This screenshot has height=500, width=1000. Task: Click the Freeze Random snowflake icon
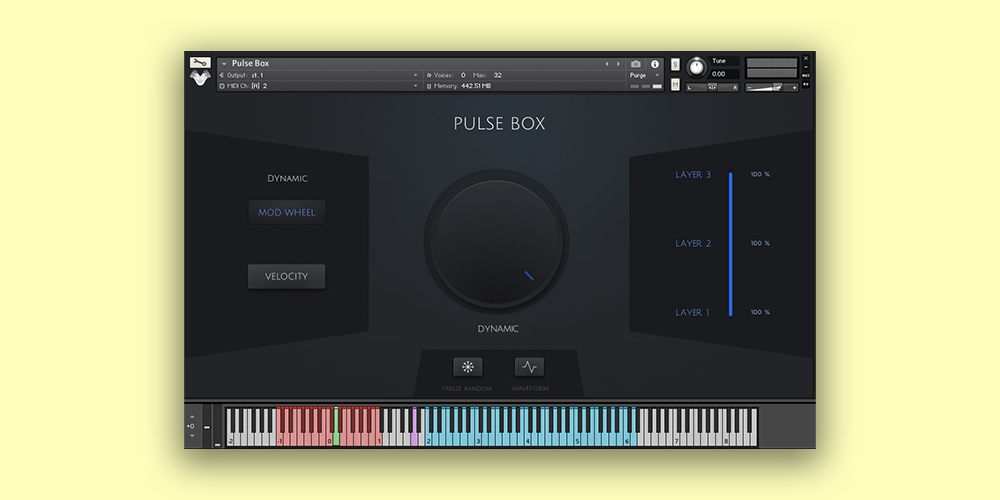[x=467, y=367]
